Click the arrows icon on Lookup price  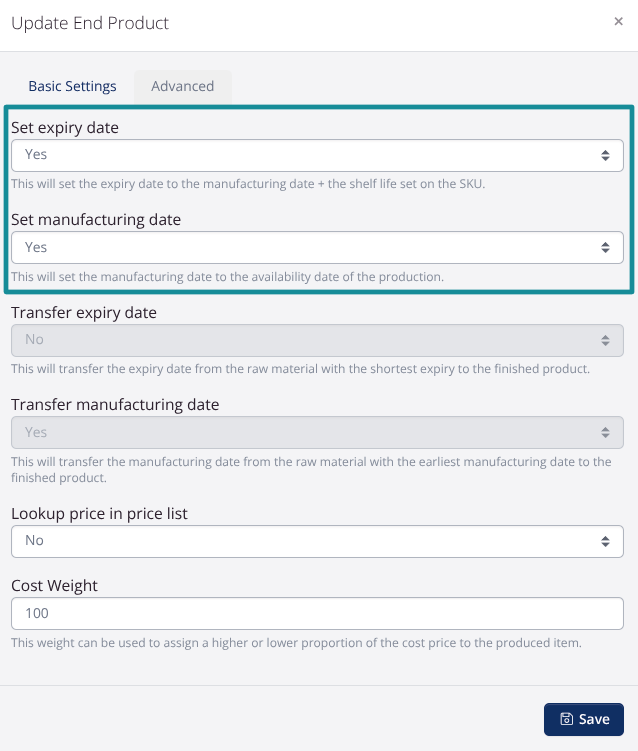[605, 541]
